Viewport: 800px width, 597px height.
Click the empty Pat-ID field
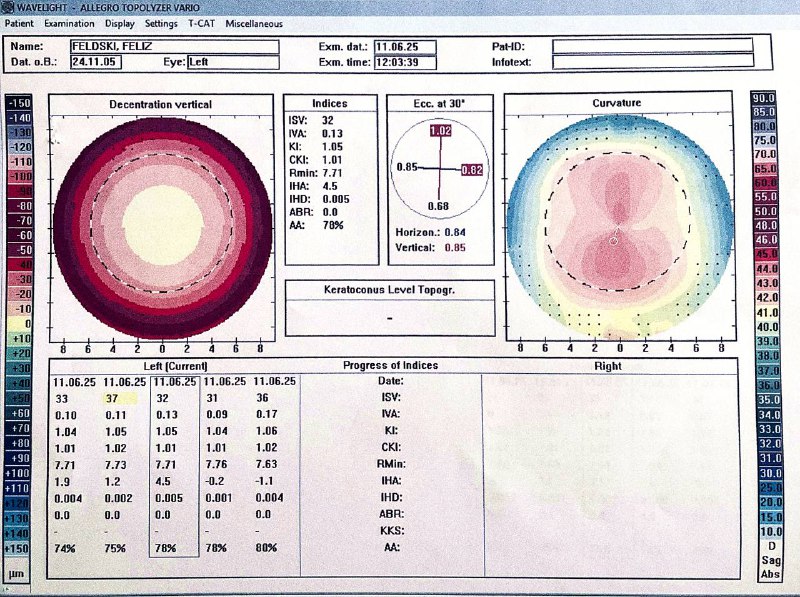pos(653,46)
